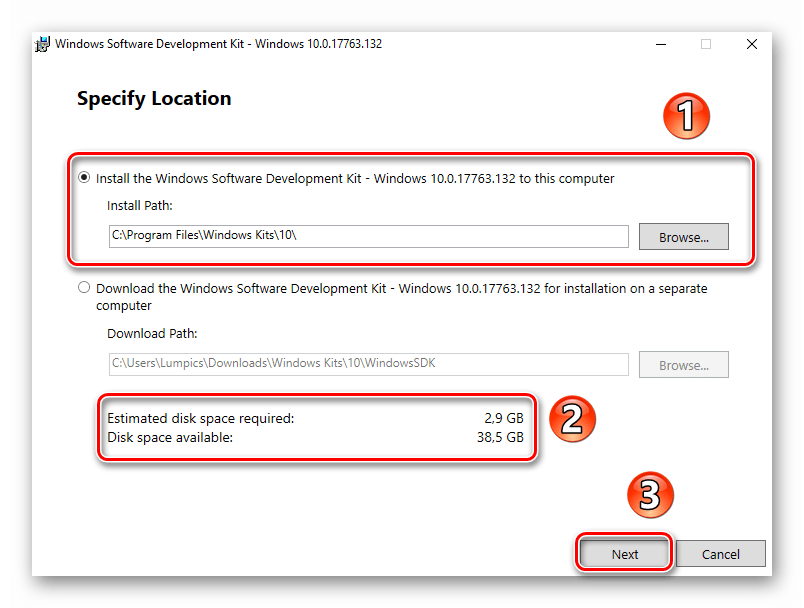Click the Download Path text field
The width and height of the screenshot is (804, 608).
[x=368, y=364]
